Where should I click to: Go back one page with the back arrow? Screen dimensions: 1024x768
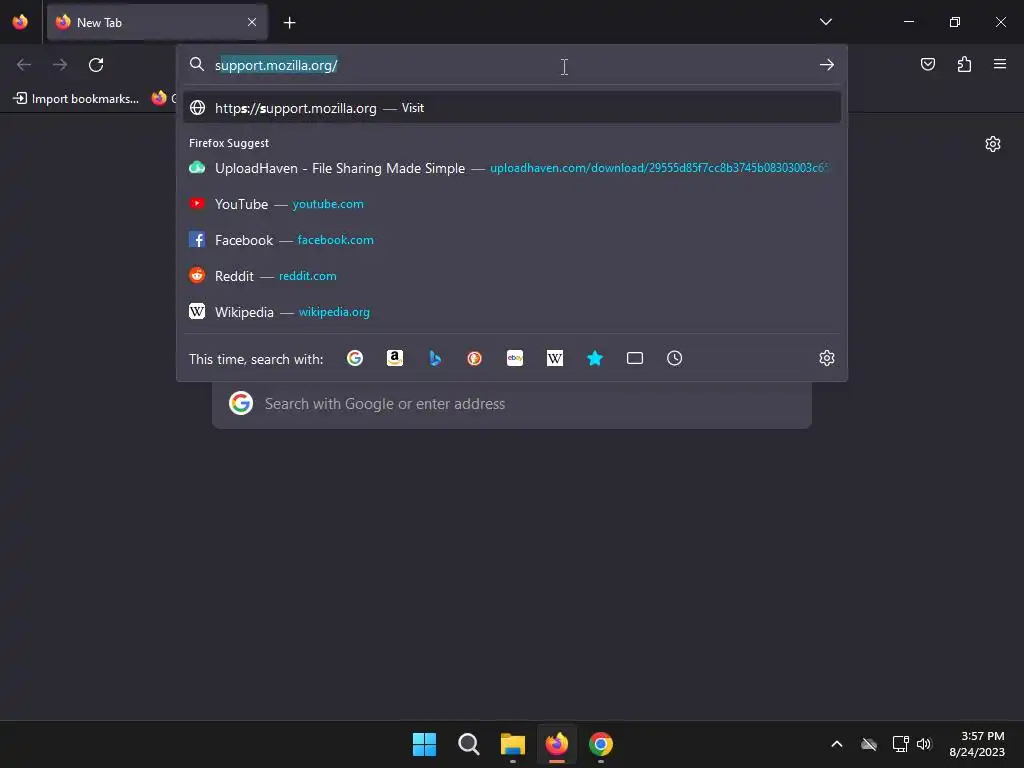point(24,65)
